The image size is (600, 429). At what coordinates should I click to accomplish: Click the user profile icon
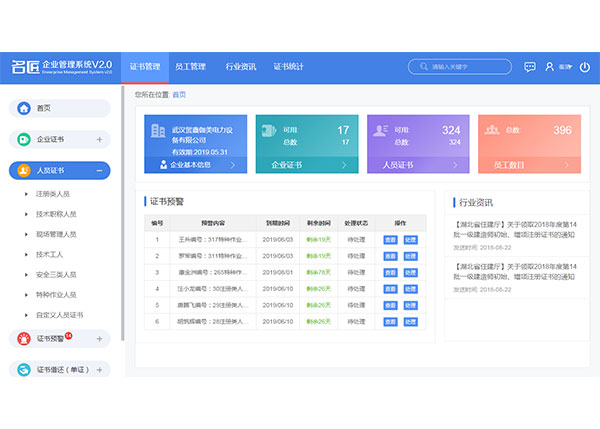point(549,67)
